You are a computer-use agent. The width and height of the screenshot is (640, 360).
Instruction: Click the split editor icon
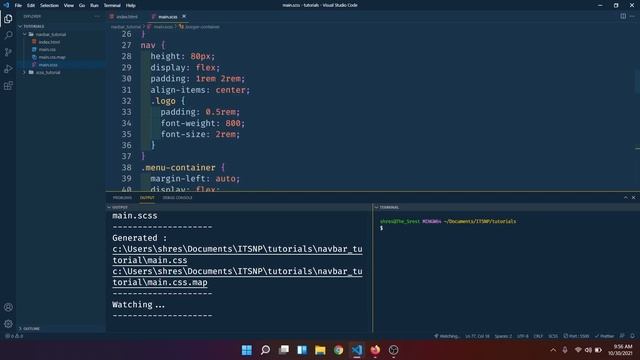coord(623,16)
